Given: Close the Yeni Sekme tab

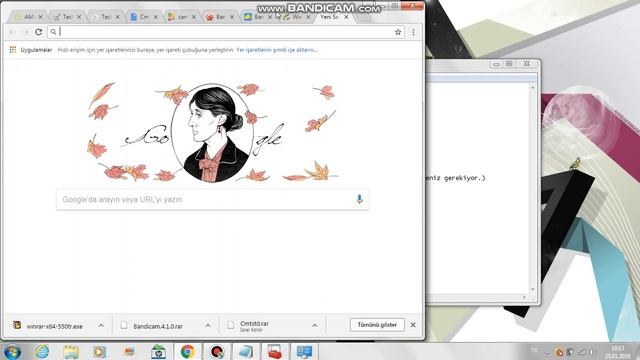Looking at the screenshot, I should 346,17.
